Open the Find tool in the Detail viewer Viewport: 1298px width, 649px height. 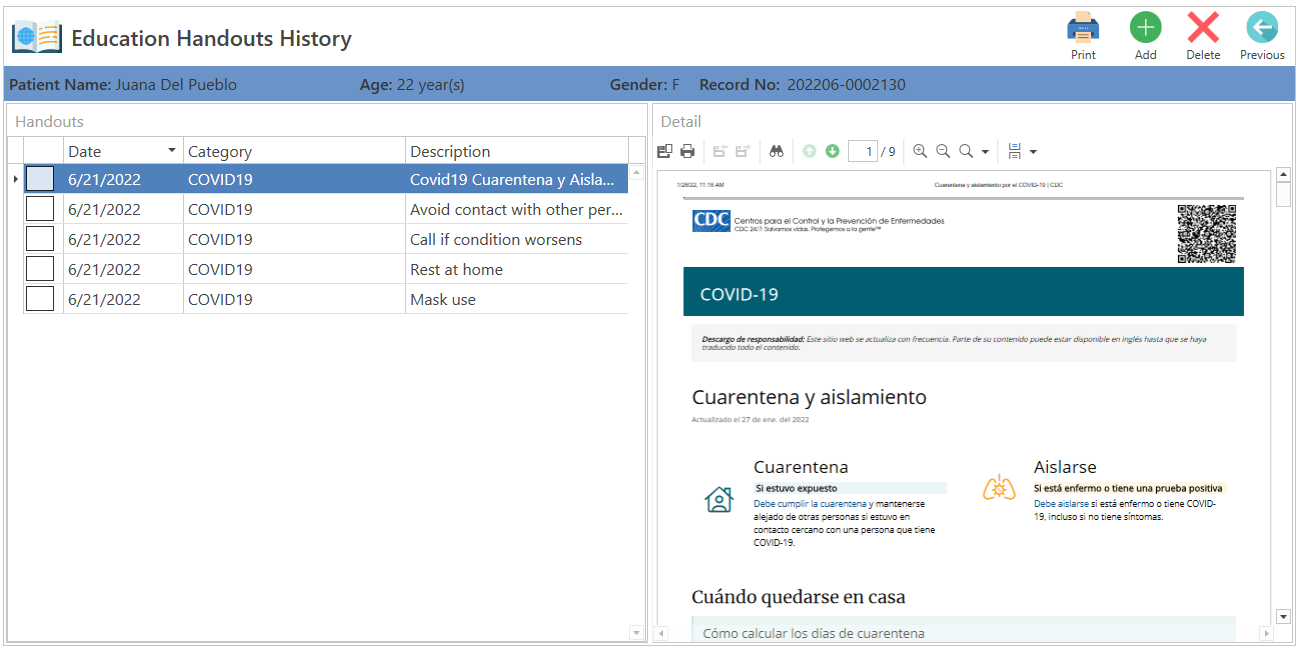[776, 150]
